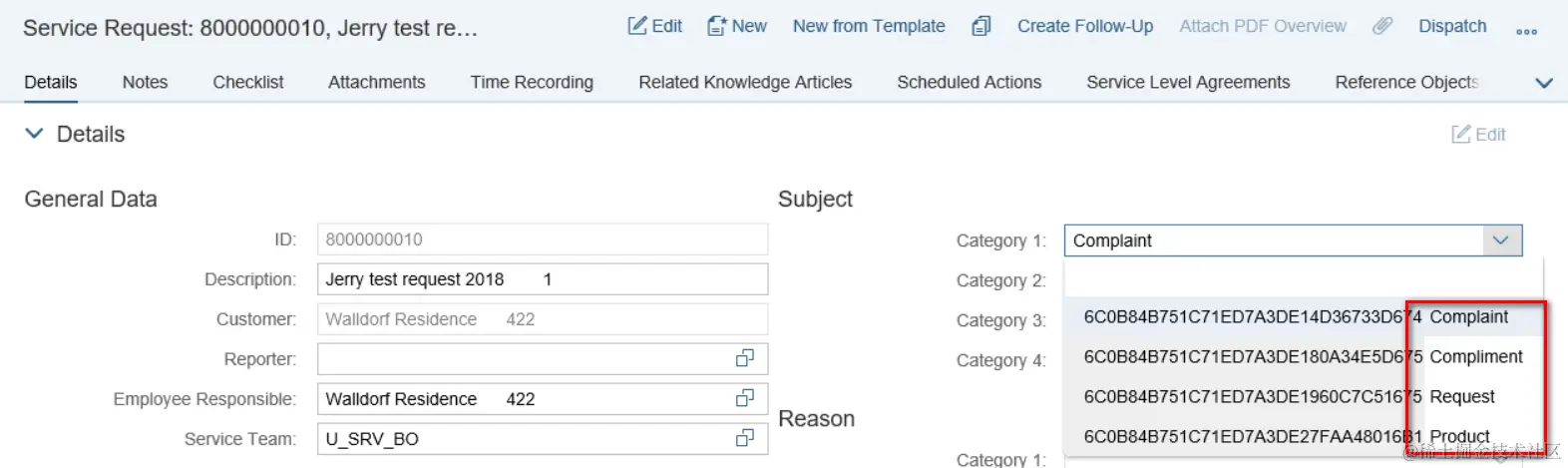Click Edit in the Details section
The image size is (1568, 468).
point(1478,135)
